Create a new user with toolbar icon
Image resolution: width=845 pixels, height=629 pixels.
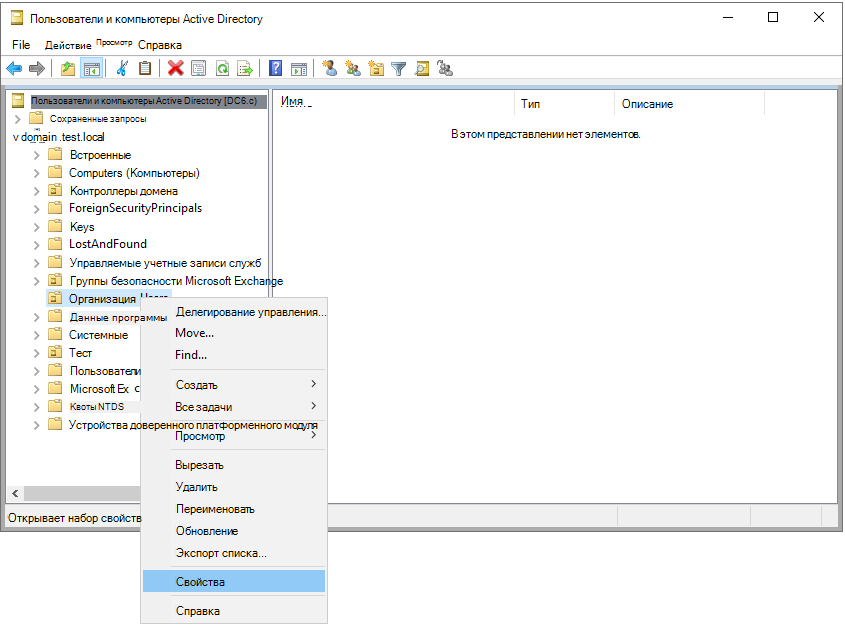click(329, 68)
